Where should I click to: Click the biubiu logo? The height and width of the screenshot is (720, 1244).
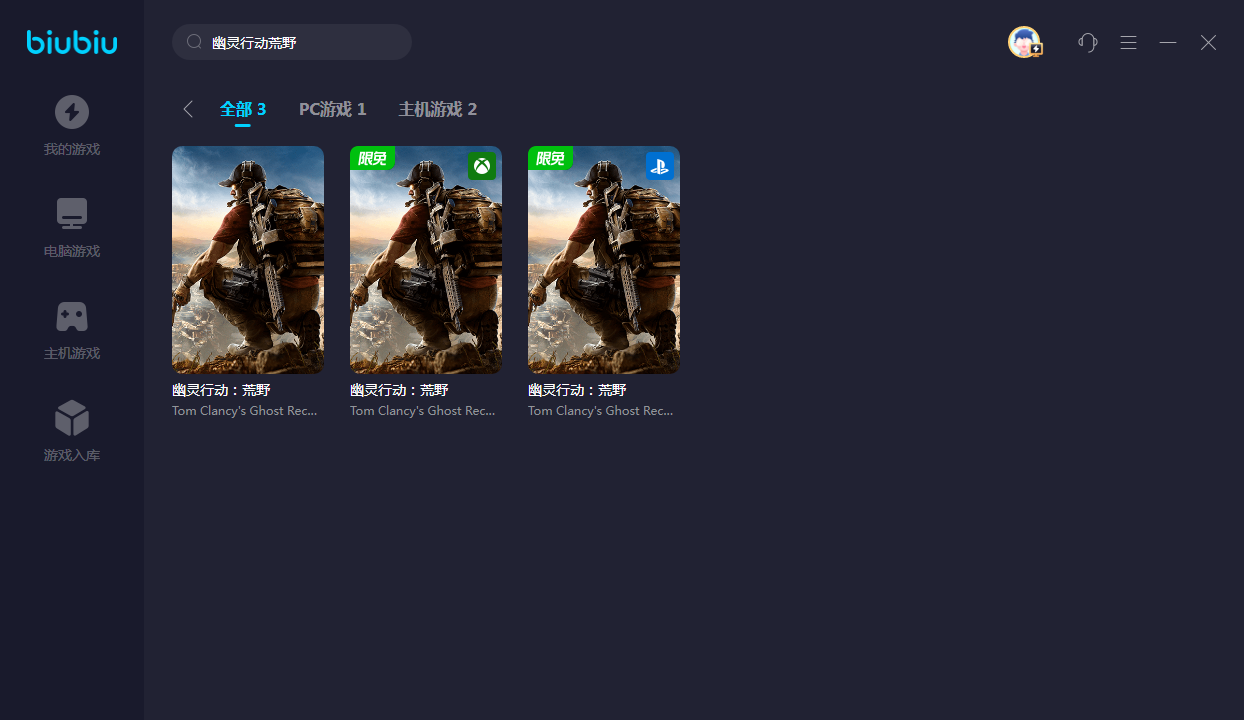(72, 42)
